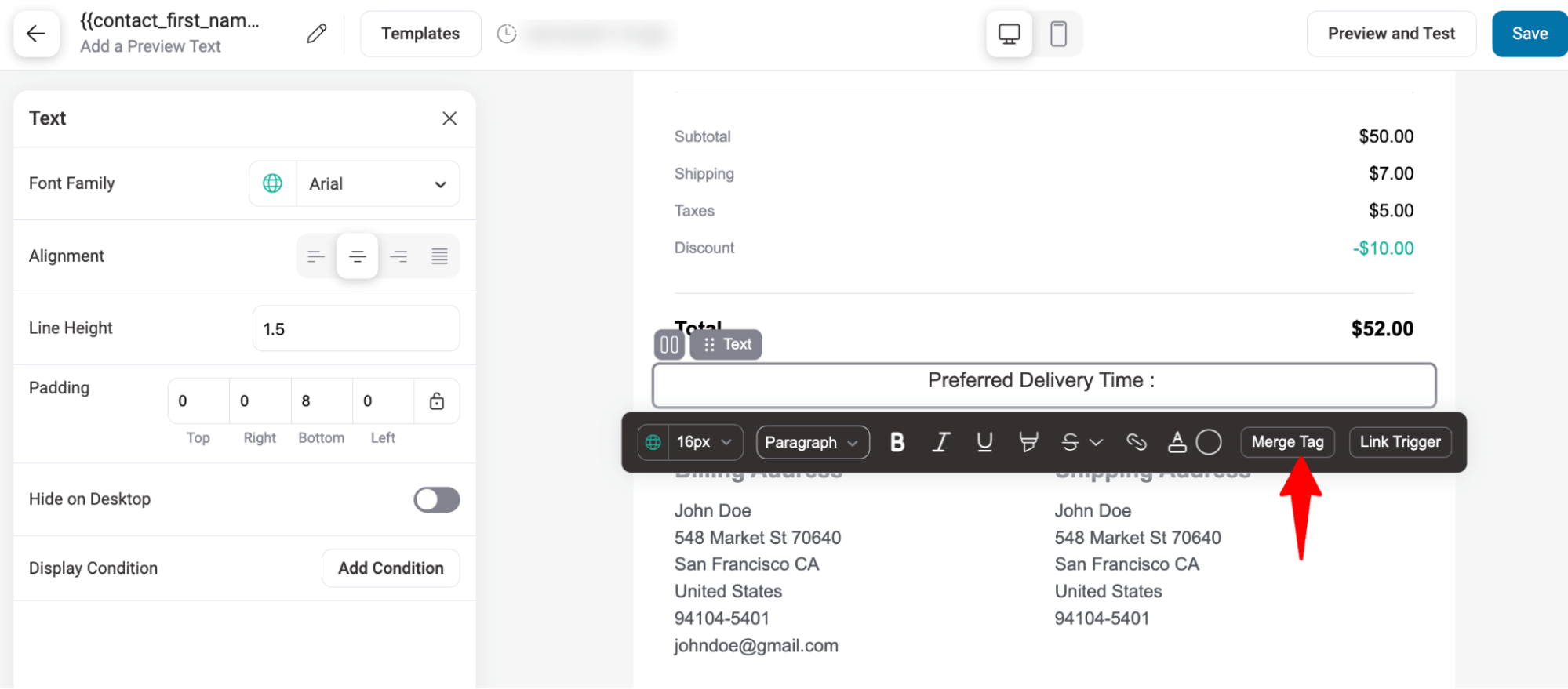
Task: Open the Paragraph style dropdown
Action: coord(813,443)
